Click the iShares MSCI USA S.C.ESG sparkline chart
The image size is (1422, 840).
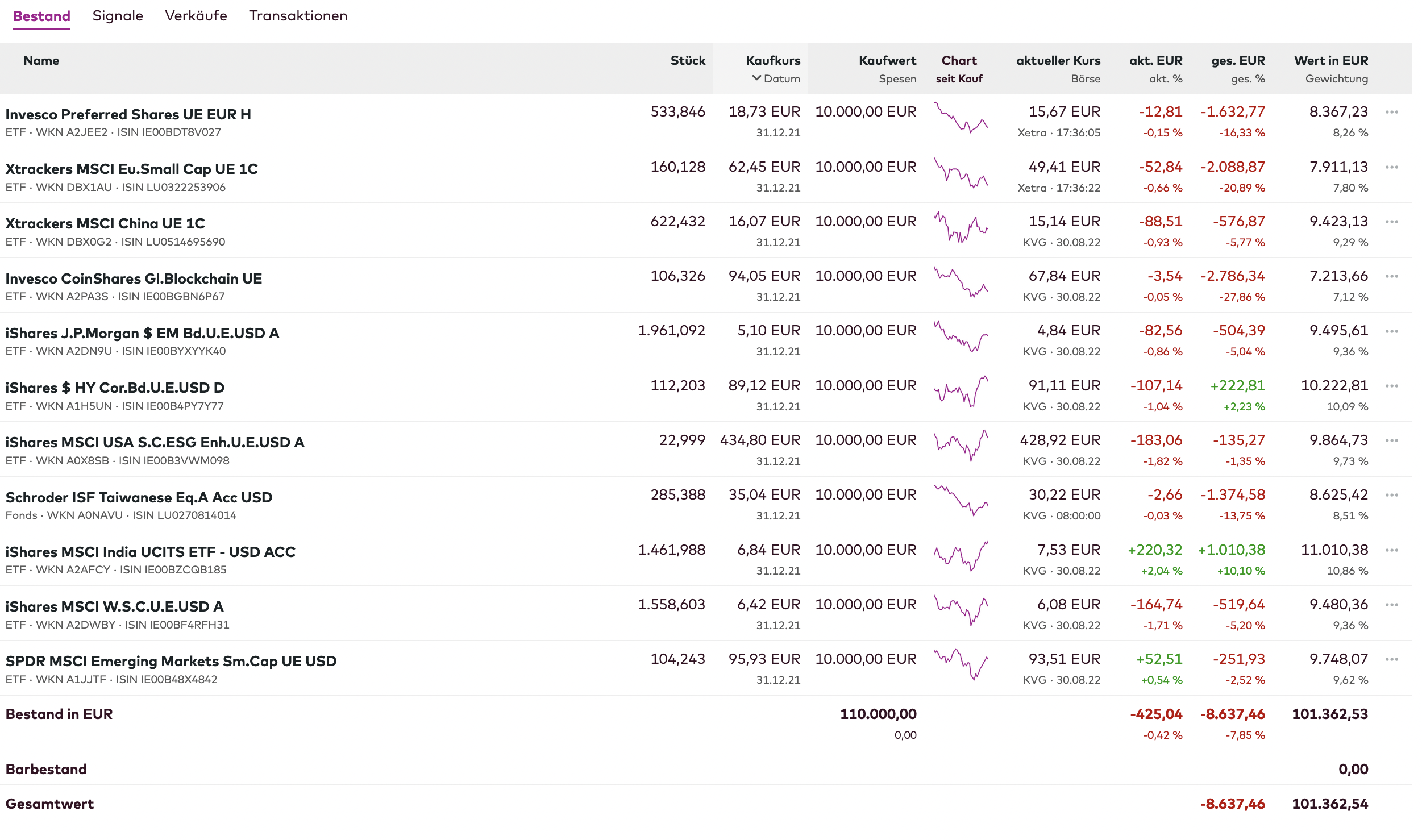coord(961,446)
